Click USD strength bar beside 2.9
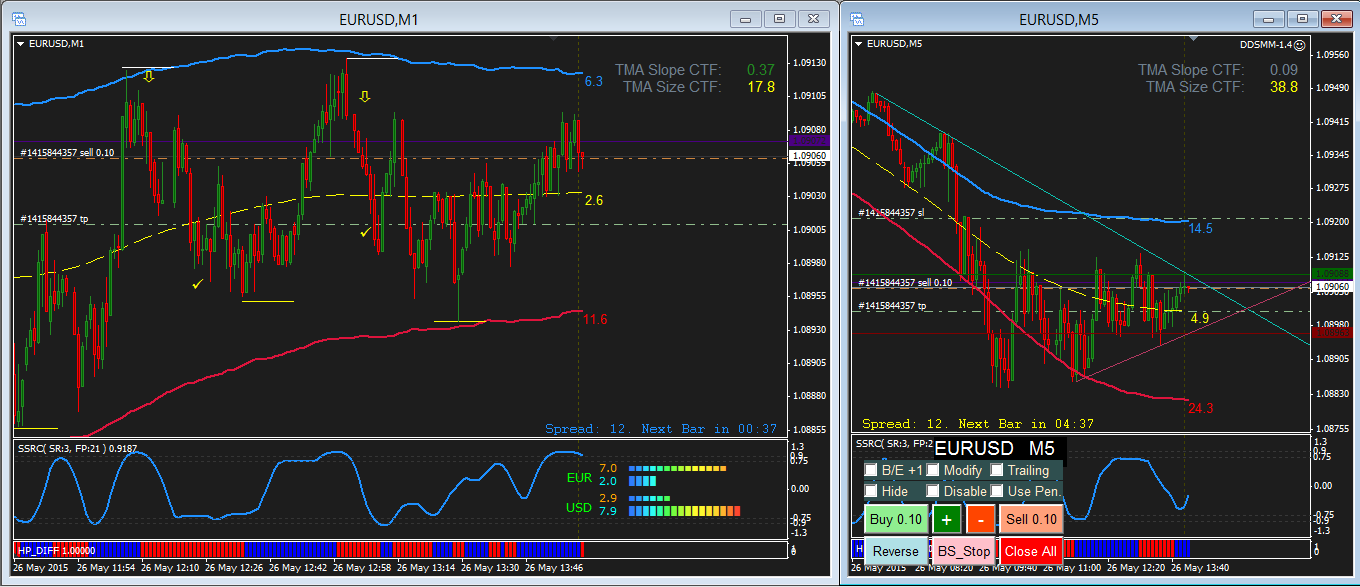1360x587 pixels. [649, 497]
